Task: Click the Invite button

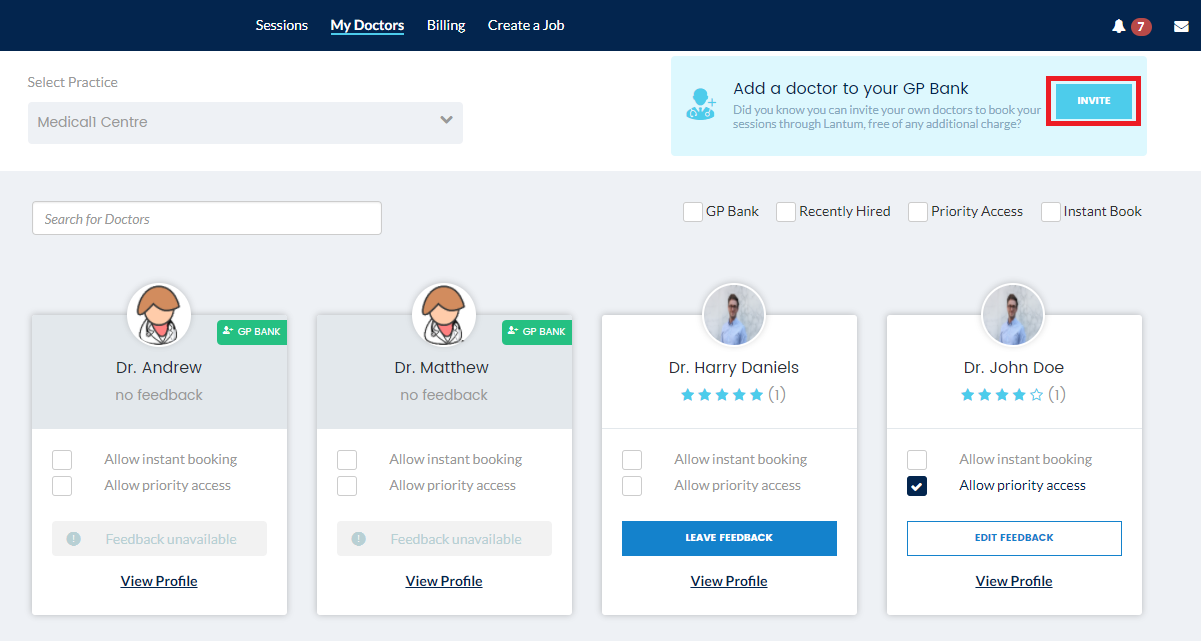Action: 1094,101
